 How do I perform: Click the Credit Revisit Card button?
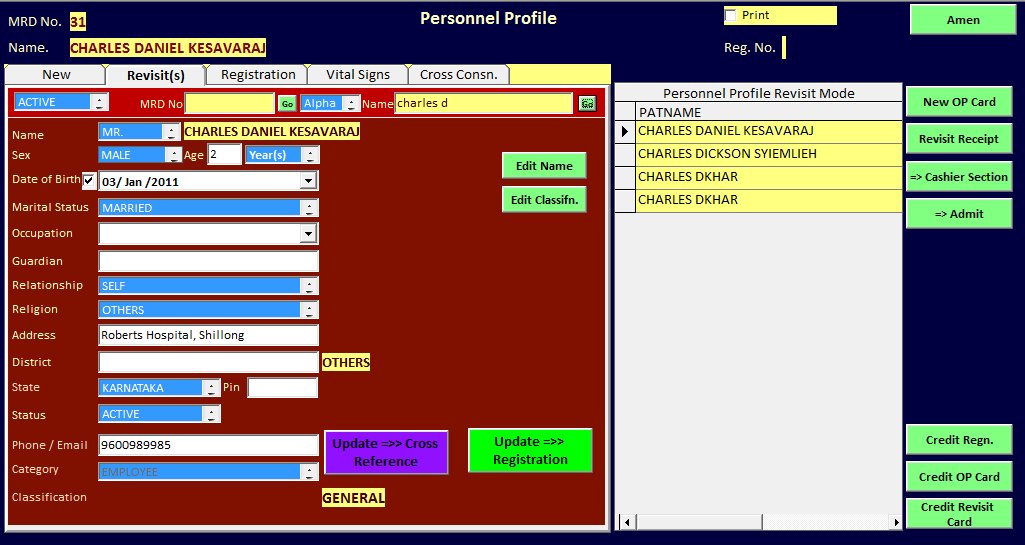(959, 514)
